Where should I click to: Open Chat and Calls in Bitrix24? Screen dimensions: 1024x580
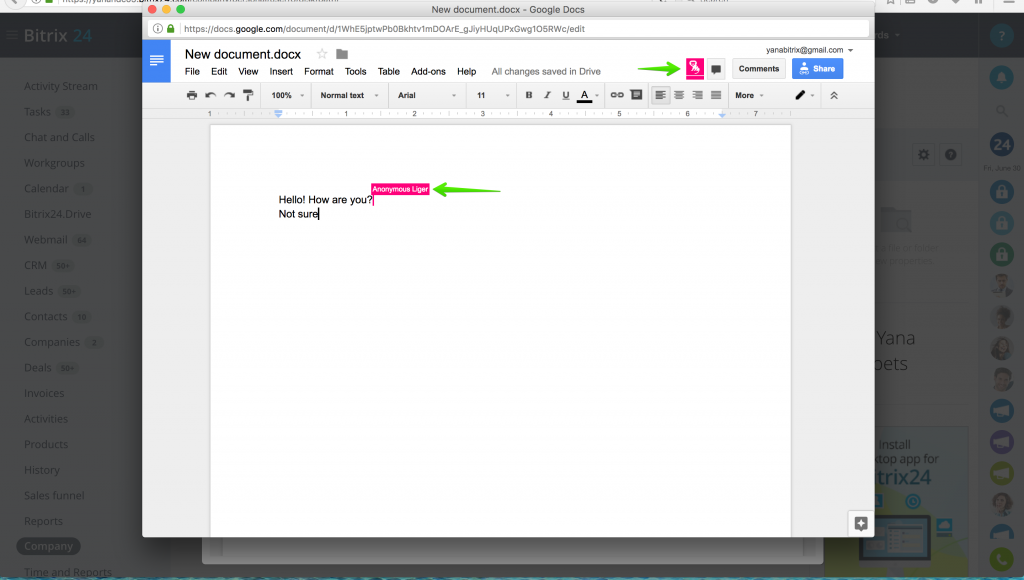(x=59, y=137)
